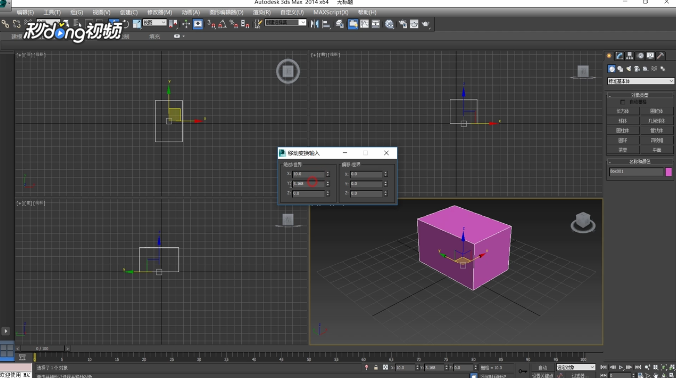Click offset Z spinner in transform dialog
The height and width of the screenshot is (378, 676).
[385, 194]
